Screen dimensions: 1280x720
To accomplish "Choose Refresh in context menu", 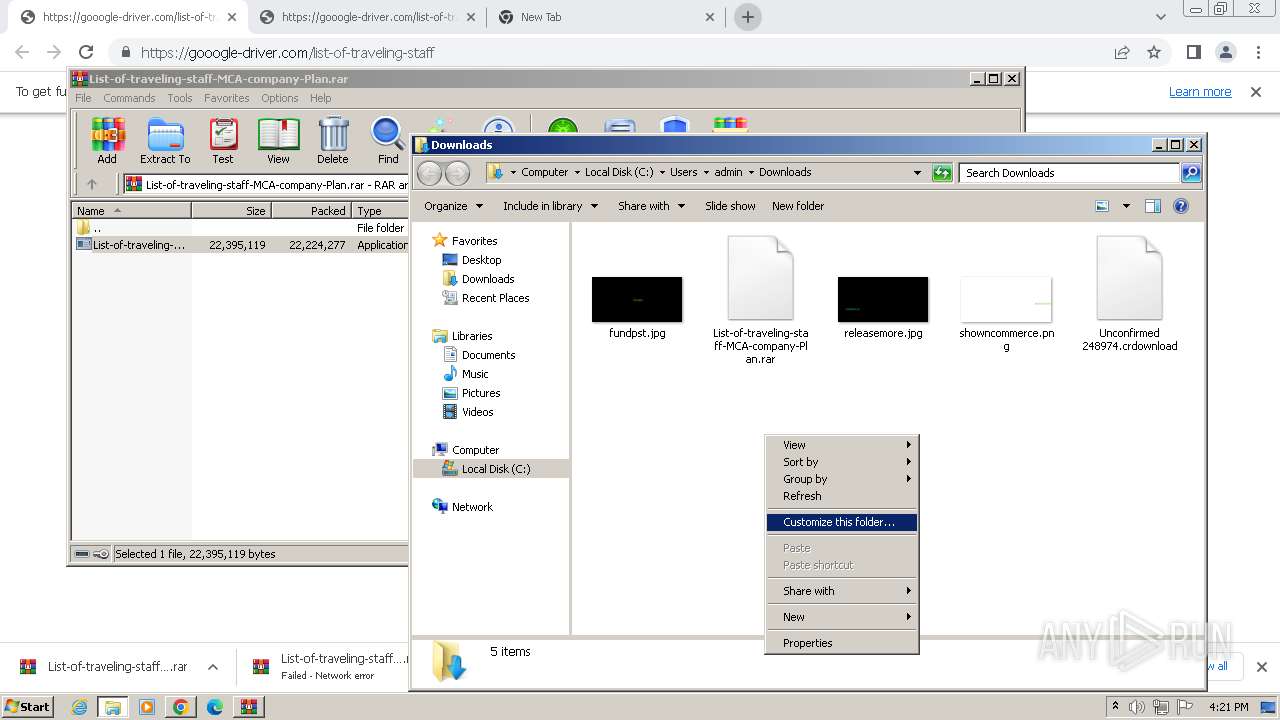I will [x=842, y=496].
